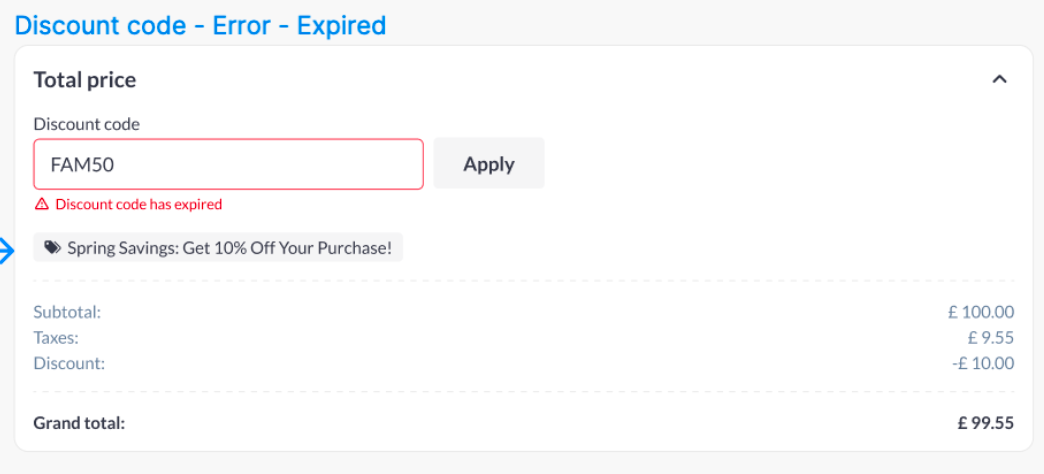Click the Discount code field label
This screenshot has height=474, width=1044.
[86, 125]
